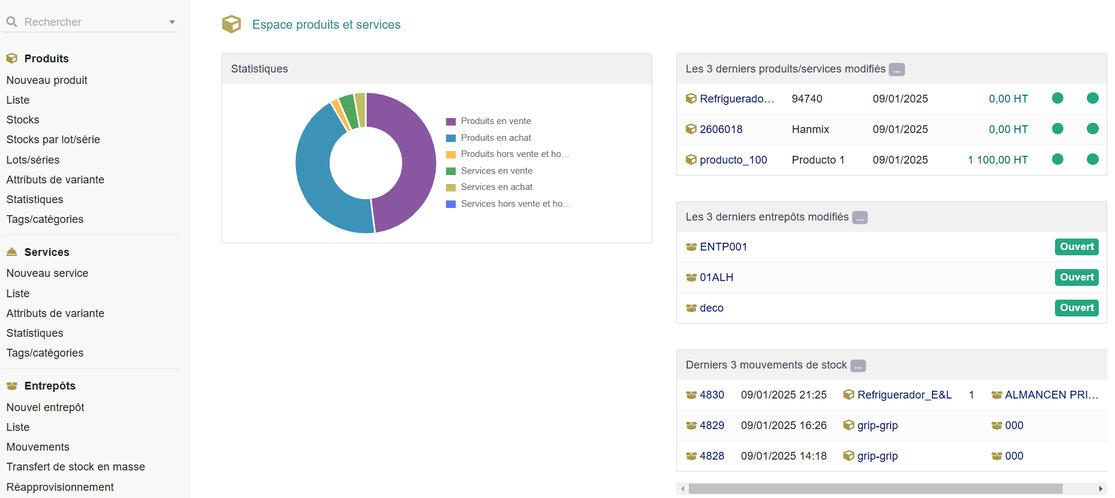
Task: Click warehouse icon beside ALMANCEN PRI…
Action: pyautogui.click(x=996, y=395)
